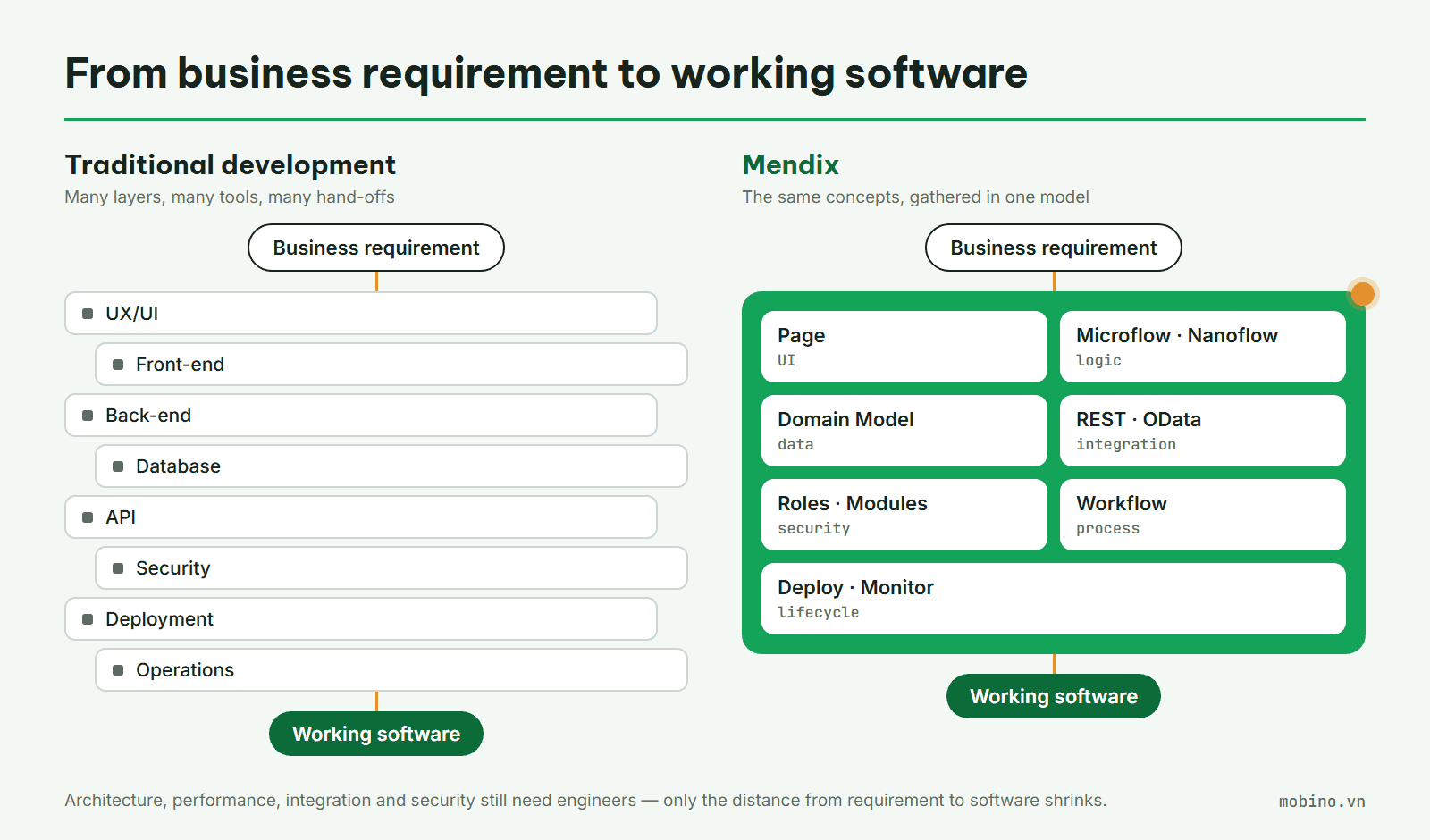Click the footer note about engineers
Image resolution: width=1430 pixels, height=840 pixels.
point(585,801)
